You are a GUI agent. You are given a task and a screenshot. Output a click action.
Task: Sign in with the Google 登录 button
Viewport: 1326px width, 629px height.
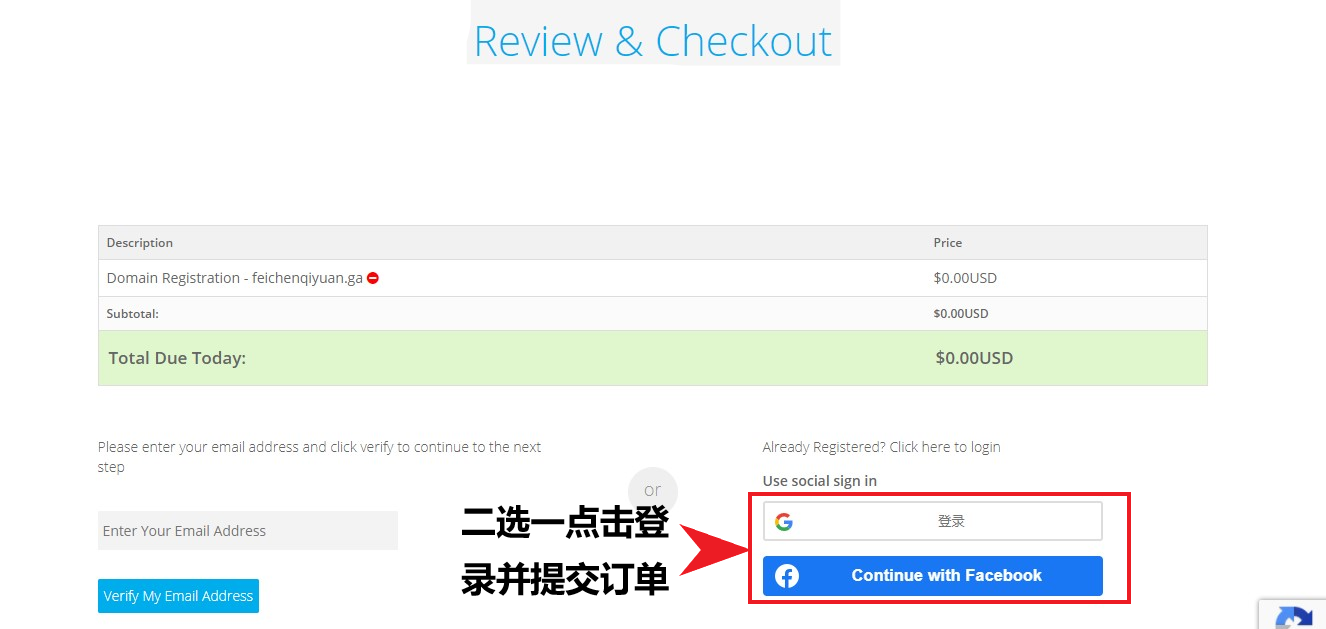(933, 521)
